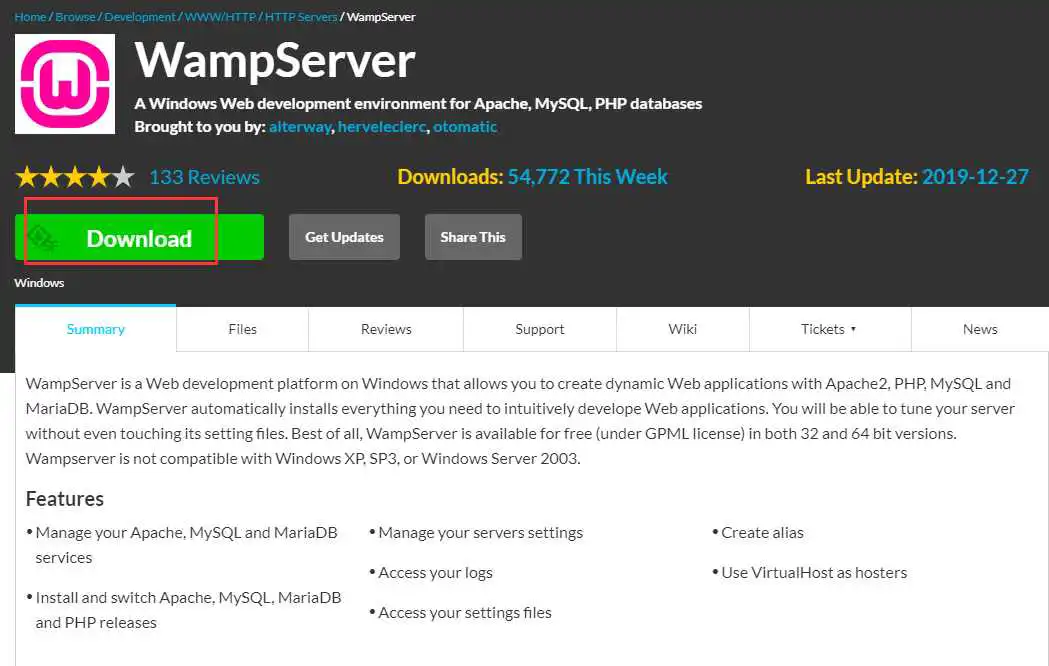Go to Home breadcrumb link
1049x666 pixels.
pos(30,17)
